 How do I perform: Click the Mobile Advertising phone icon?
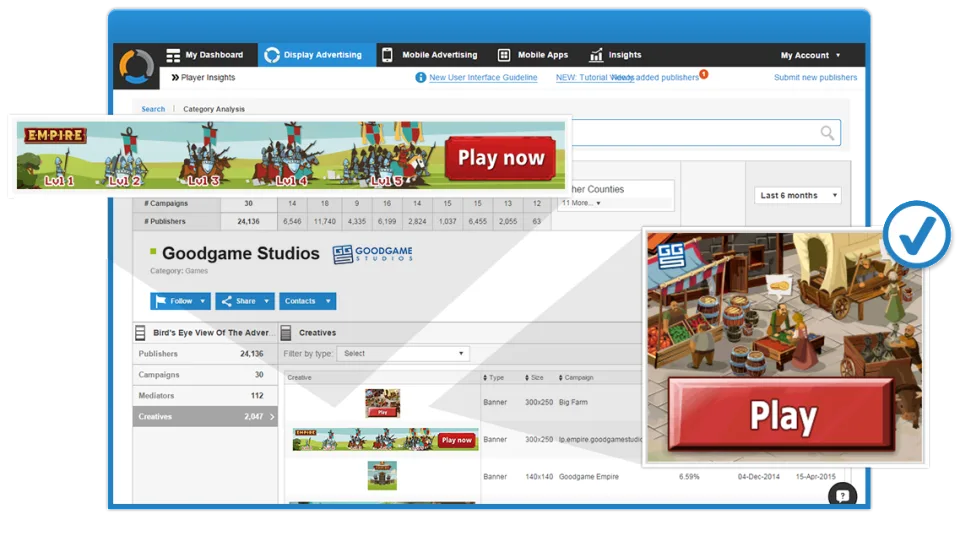[x=387, y=55]
